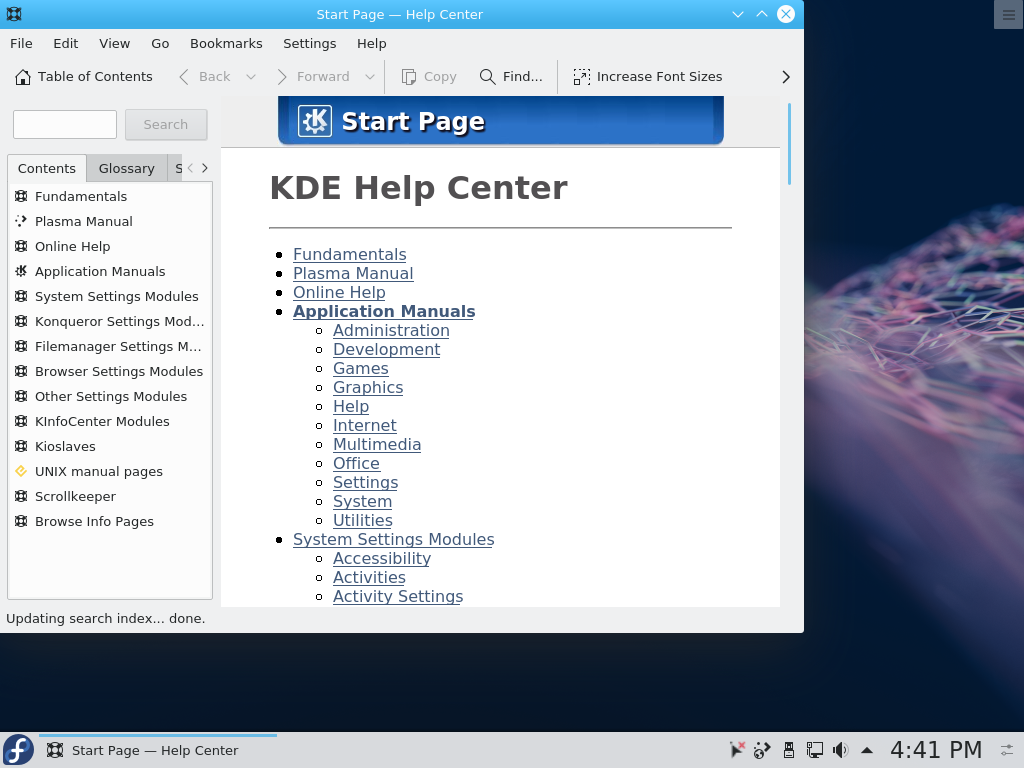Click the Plasma Manual icon in the Contents tree
Screen dimensions: 1024x768
pos(22,221)
